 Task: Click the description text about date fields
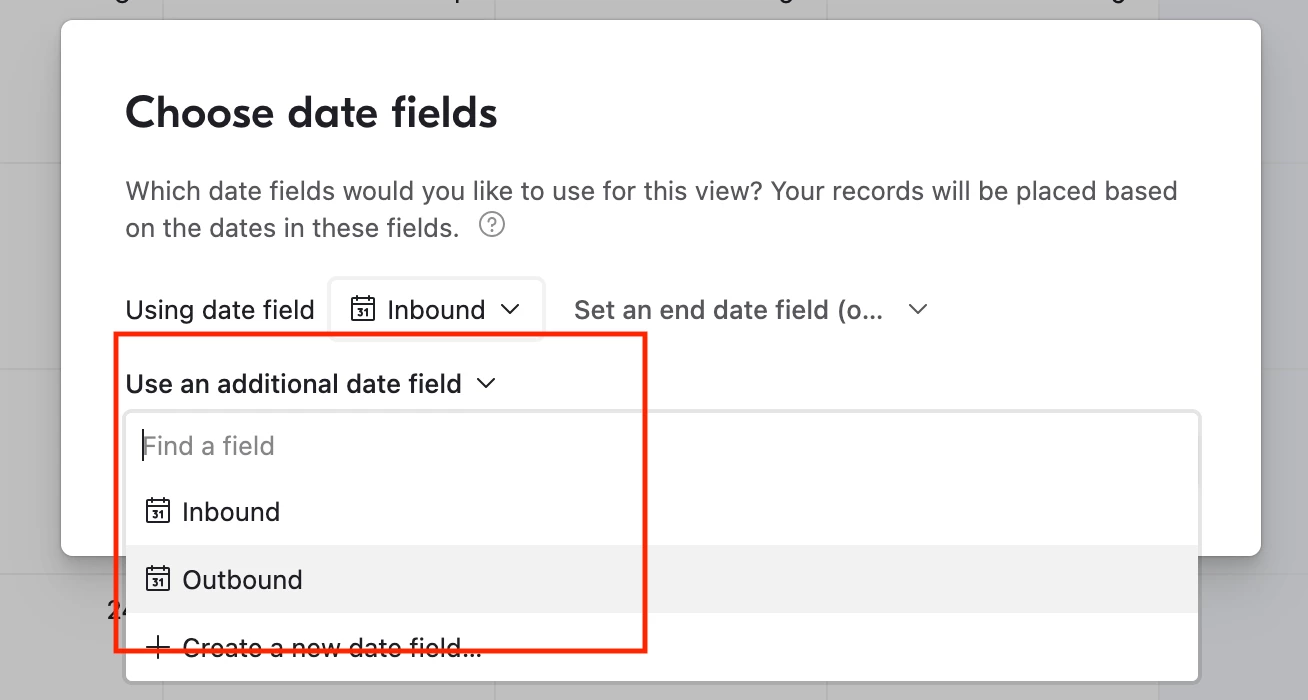click(x=651, y=209)
